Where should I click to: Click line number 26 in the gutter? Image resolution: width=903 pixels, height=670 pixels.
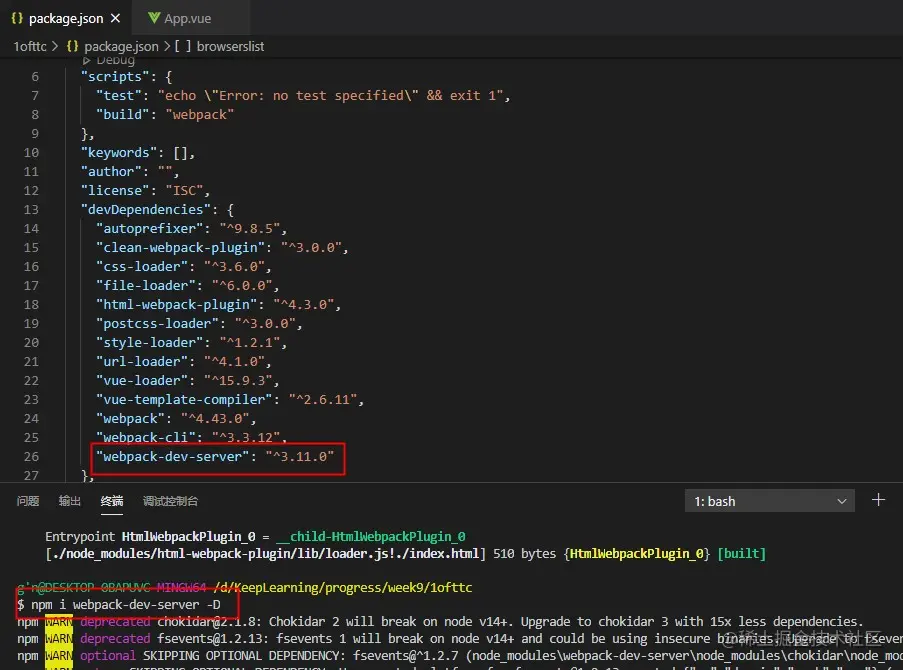coord(31,457)
